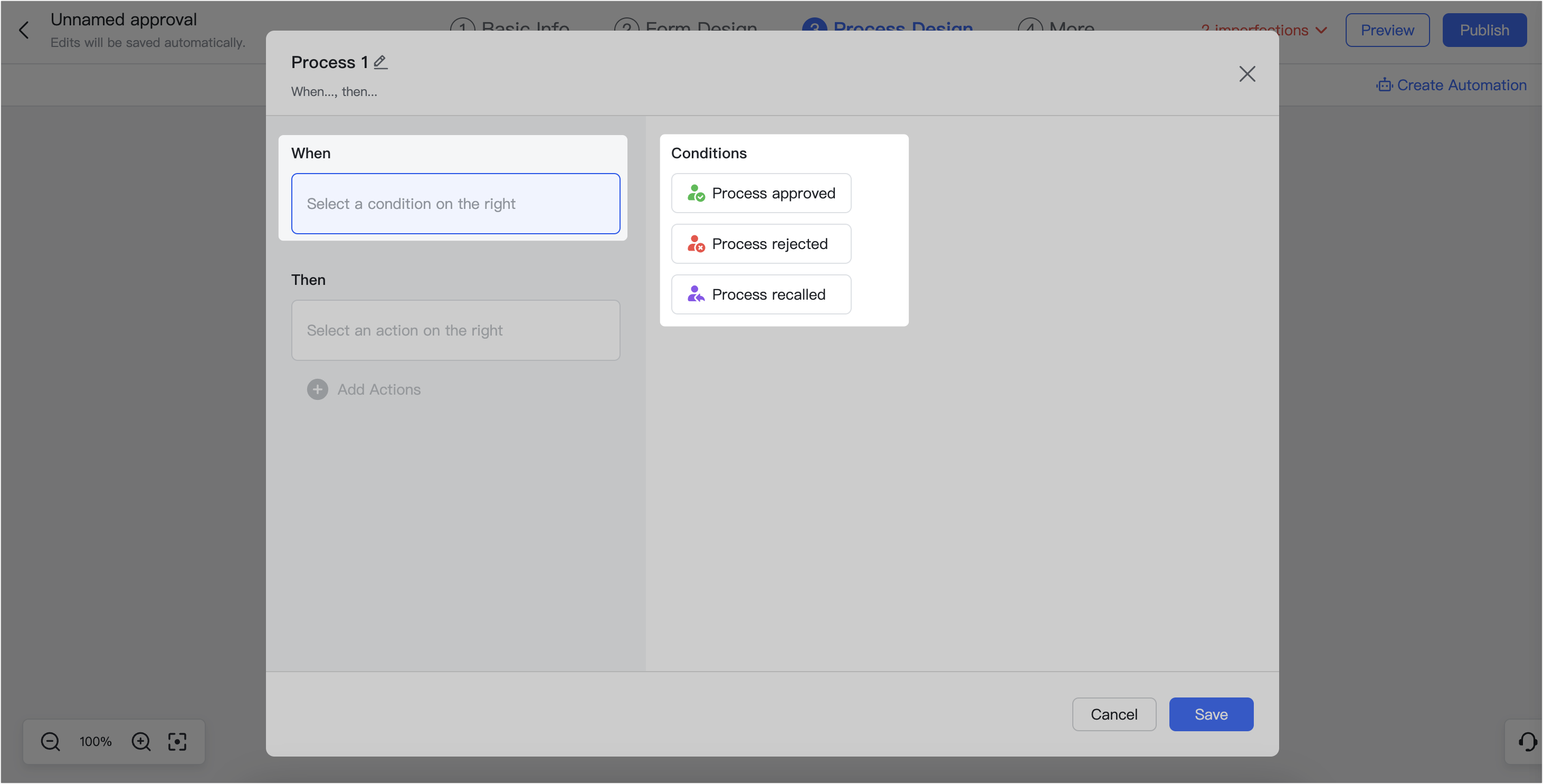1543x784 pixels.
Task: Fit the canvas to screen
Action: (x=177, y=741)
